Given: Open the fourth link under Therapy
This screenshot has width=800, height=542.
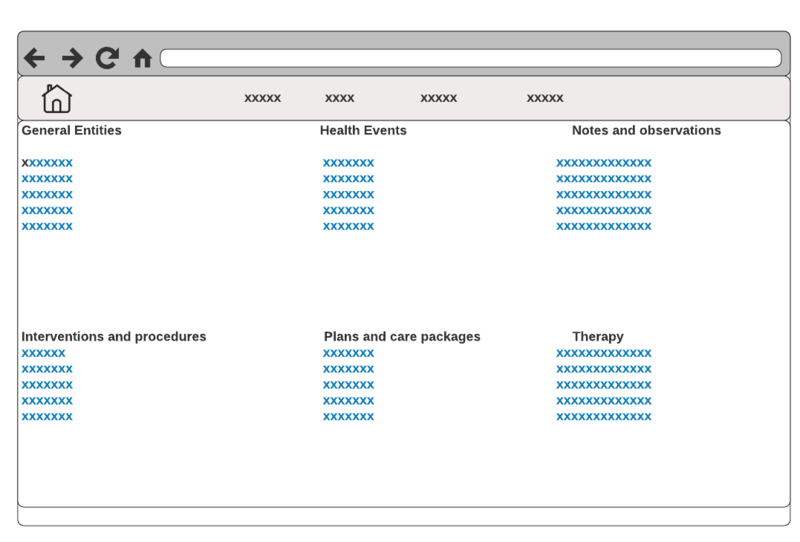Looking at the screenshot, I should pos(604,401).
